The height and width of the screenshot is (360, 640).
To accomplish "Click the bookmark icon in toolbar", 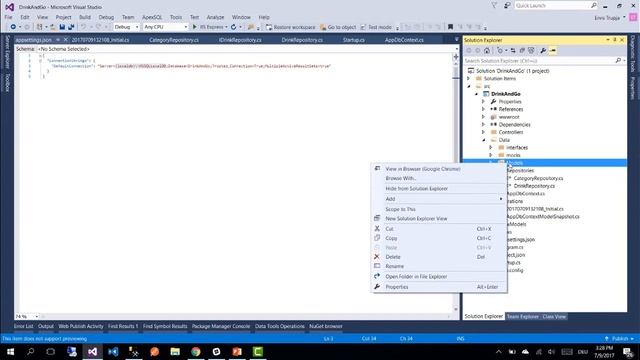I will [450, 27].
